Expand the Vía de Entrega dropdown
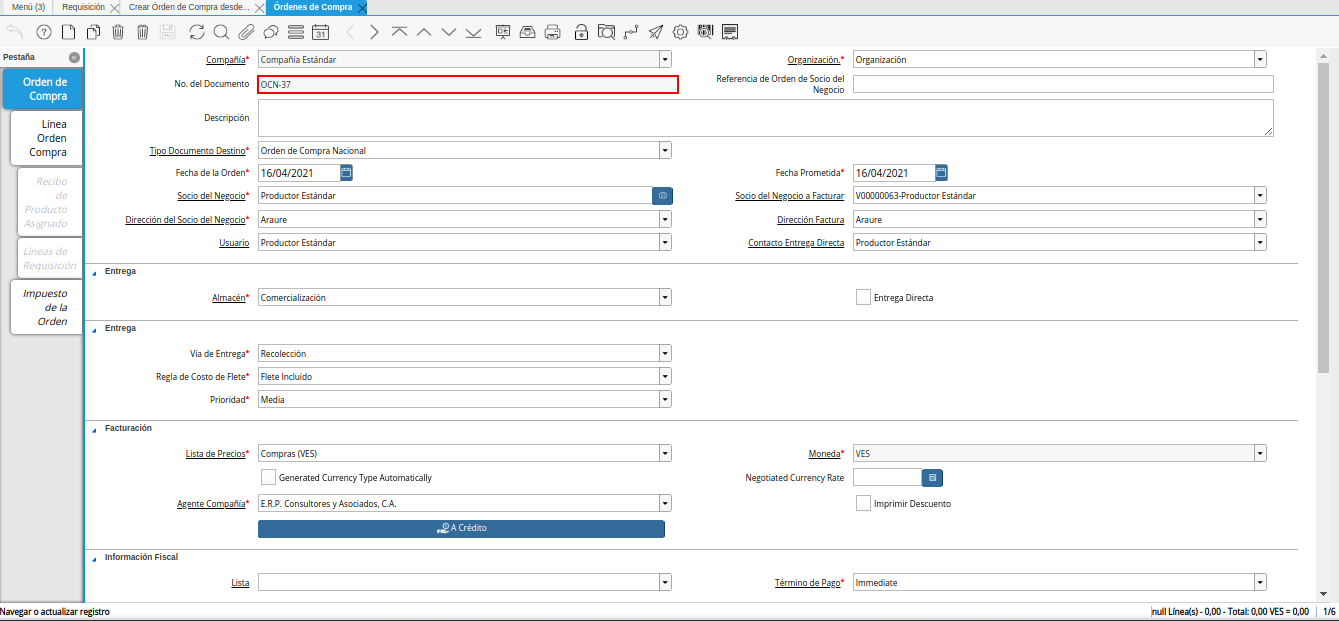Viewport: 1339px width, 621px height. click(665, 353)
